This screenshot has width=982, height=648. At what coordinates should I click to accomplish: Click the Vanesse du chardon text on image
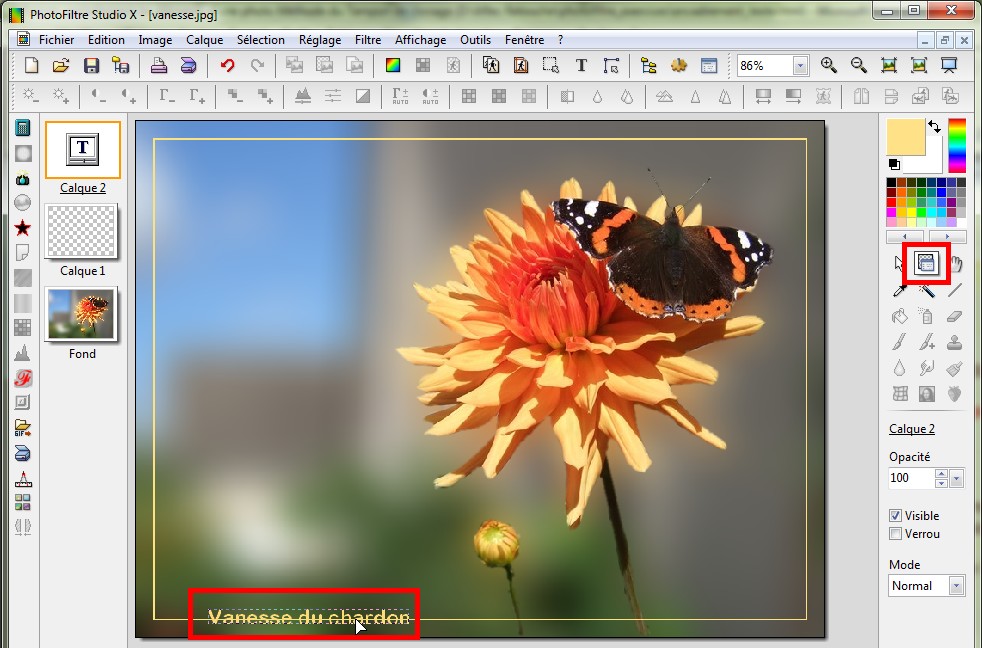coord(309,617)
